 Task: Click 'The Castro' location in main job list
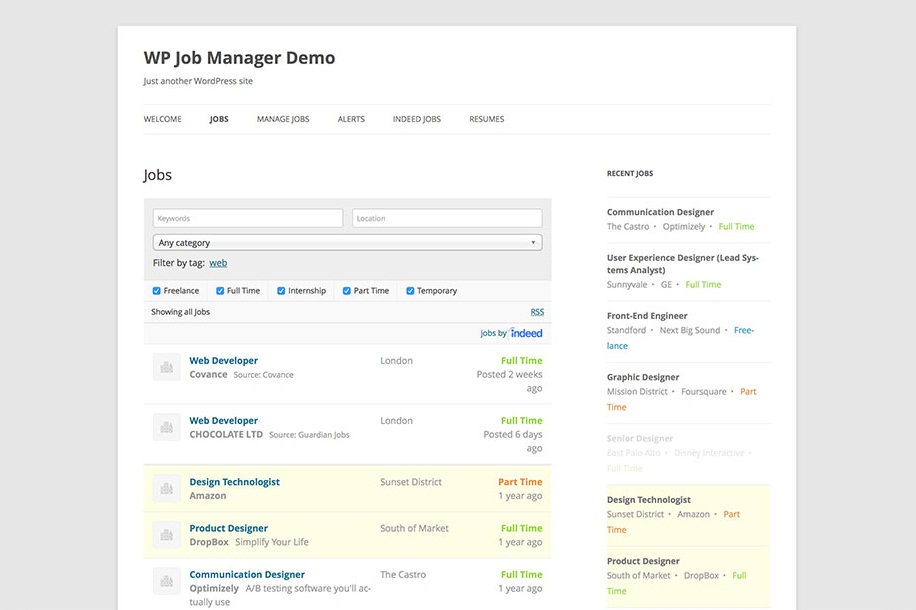click(x=403, y=574)
